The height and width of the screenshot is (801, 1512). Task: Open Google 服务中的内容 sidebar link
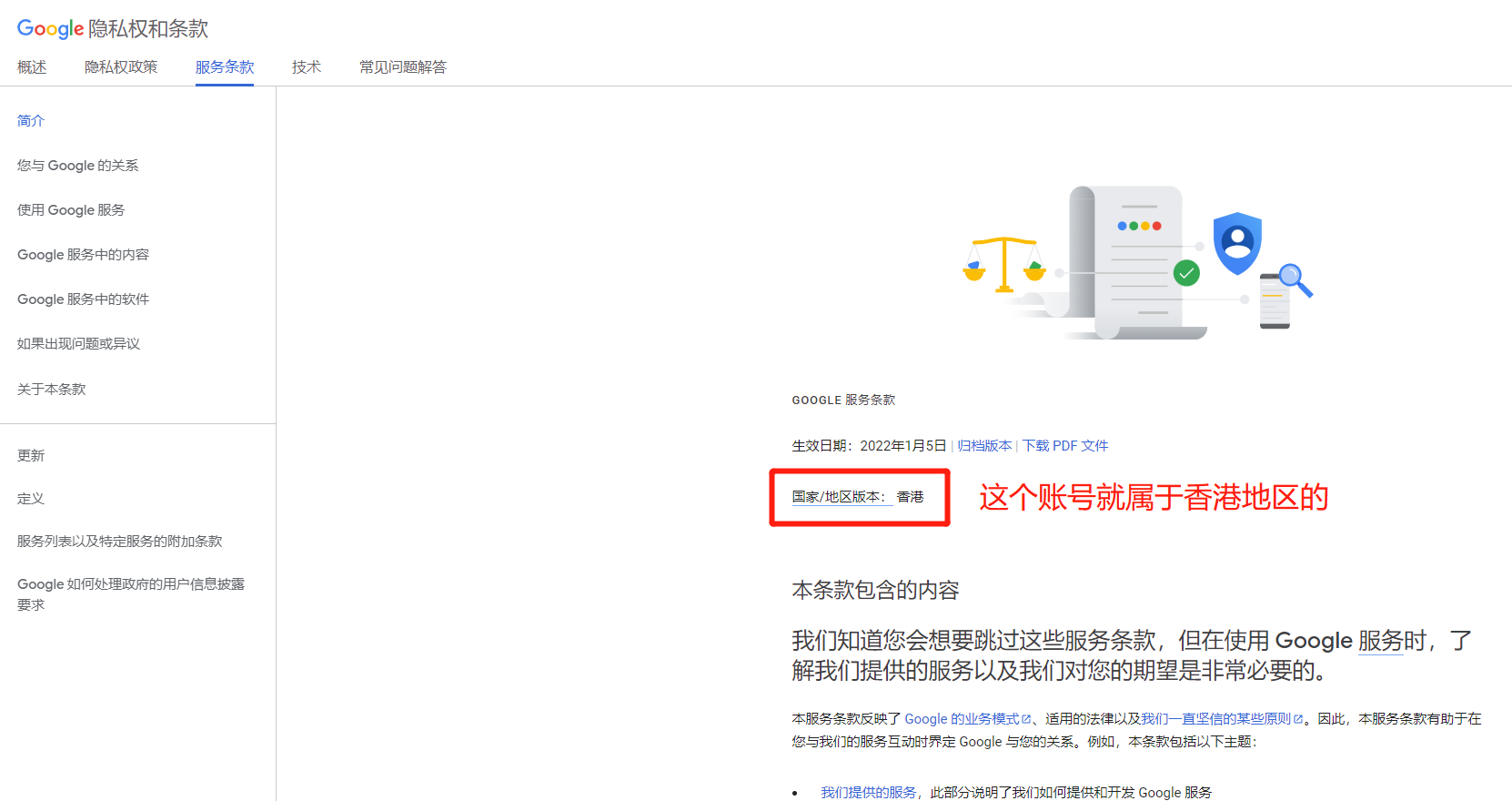(x=83, y=255)
